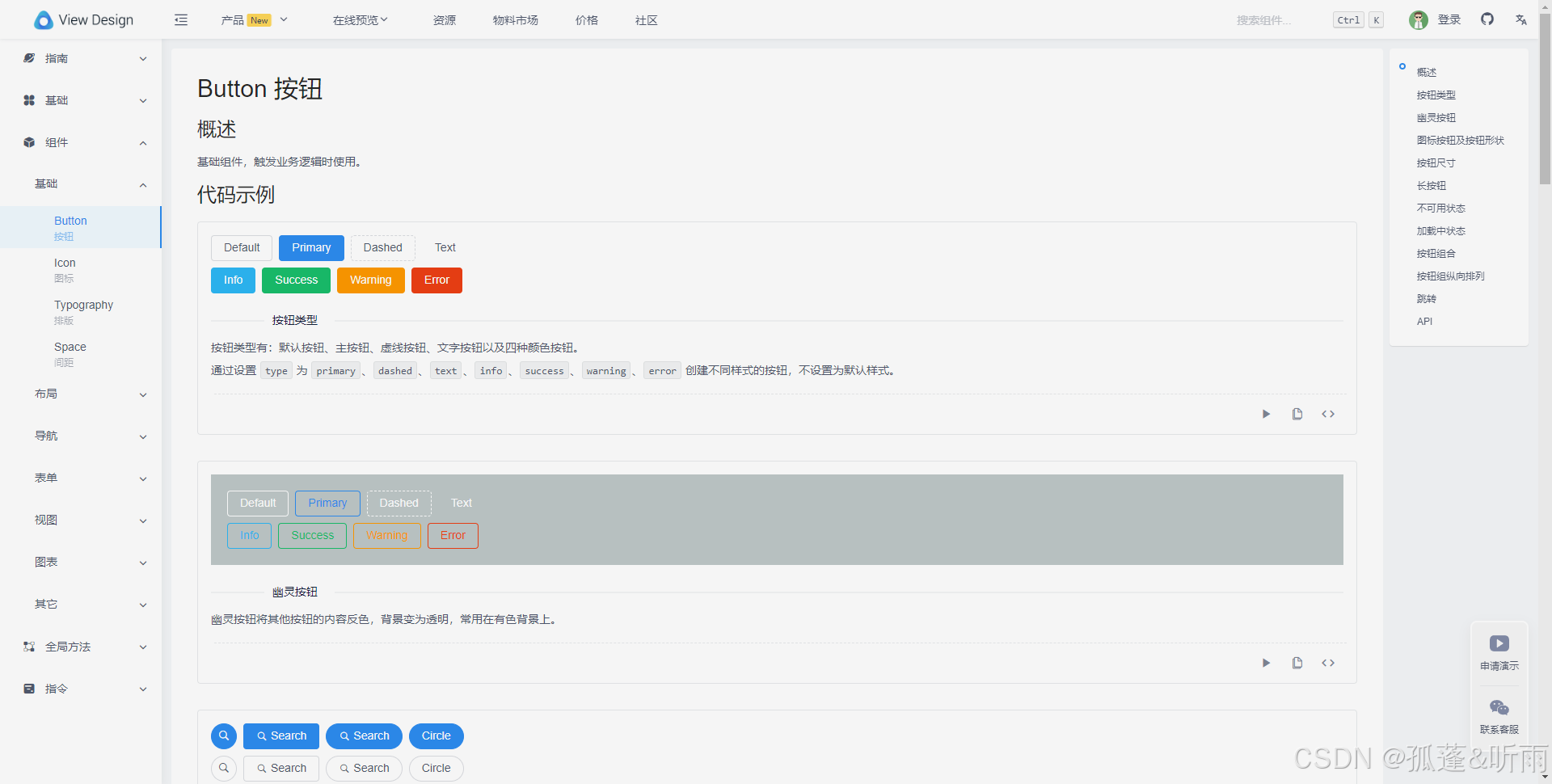Click the language translate icon

pyautogui.click(x=1521, y=20)
